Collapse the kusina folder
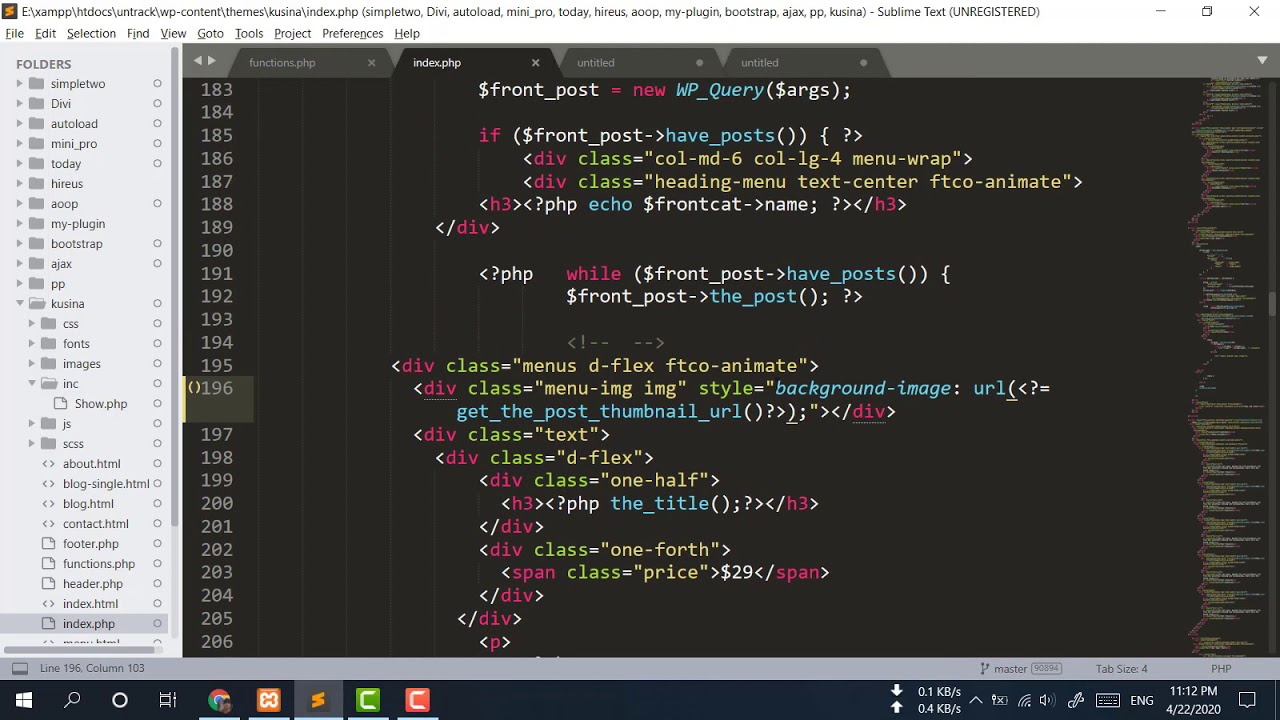This screenshot has width=1280, height=720. point(19,304)
